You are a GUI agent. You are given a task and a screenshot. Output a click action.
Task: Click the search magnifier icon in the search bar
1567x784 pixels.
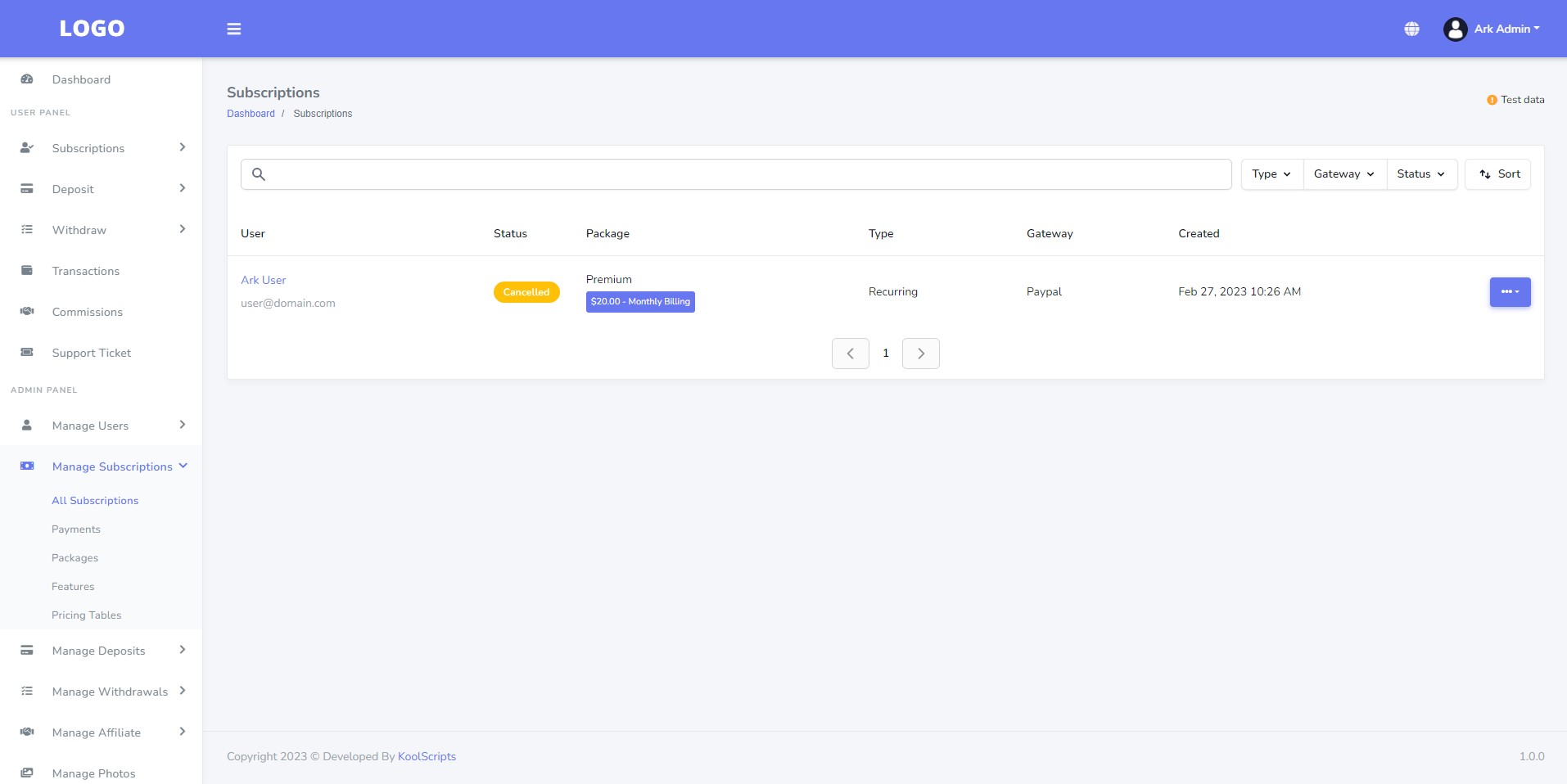pos(259,174)
